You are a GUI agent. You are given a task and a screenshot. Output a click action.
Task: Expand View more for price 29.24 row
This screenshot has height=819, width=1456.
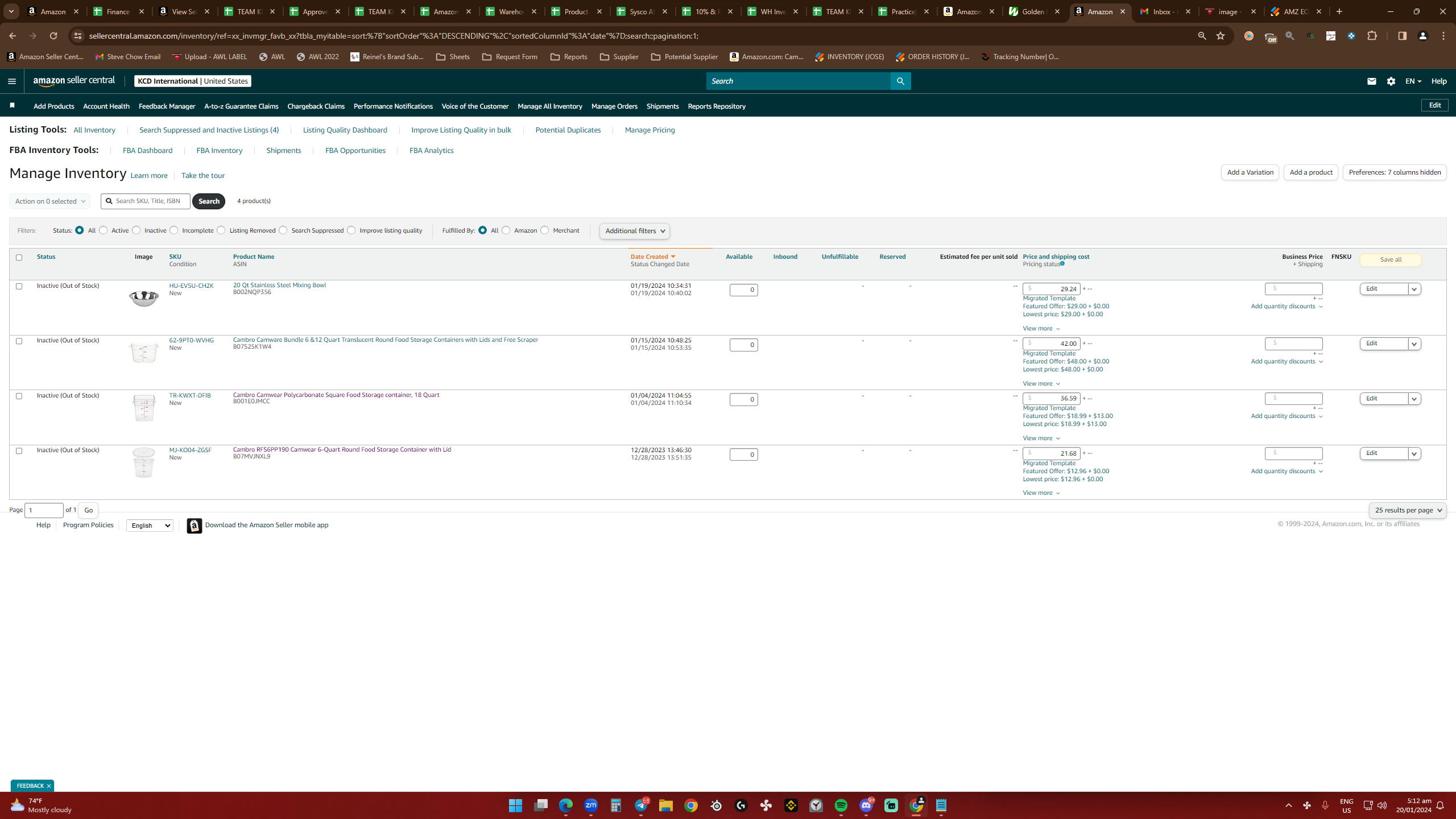pyautogui.click(x=1041, y=328)
